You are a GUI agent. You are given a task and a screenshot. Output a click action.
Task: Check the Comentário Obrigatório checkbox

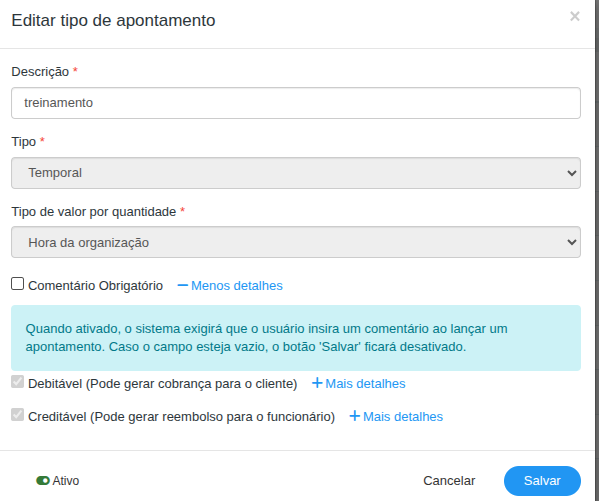18,284
